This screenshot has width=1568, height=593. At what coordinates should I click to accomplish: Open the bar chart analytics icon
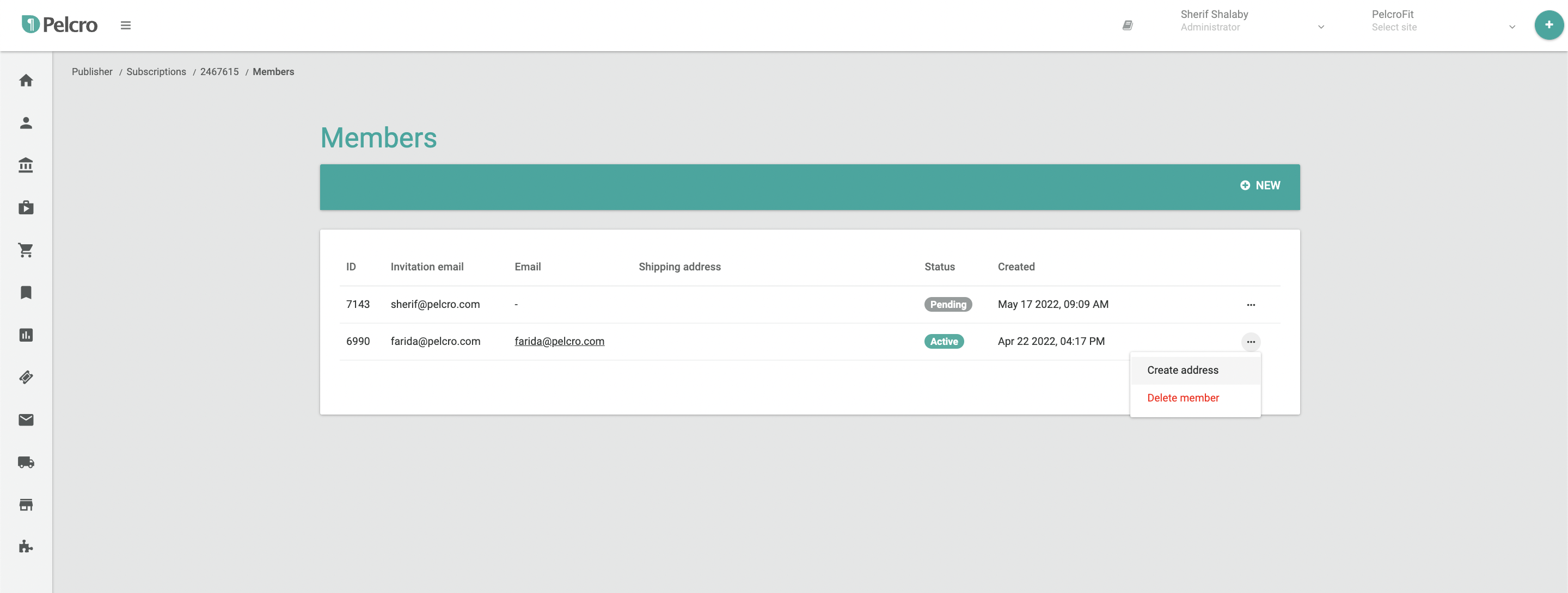(26, 335)
